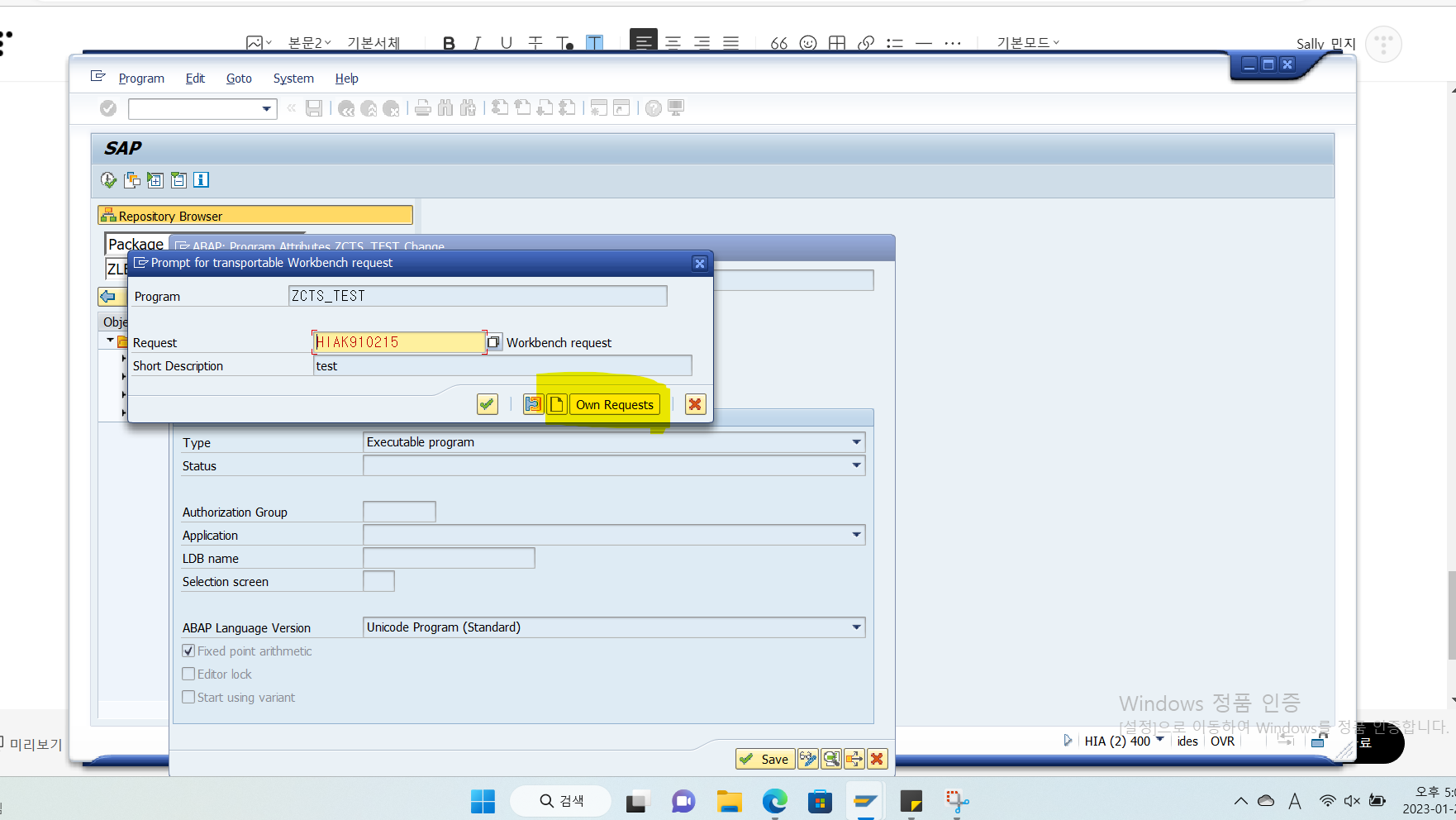Toggle the Start using variant checkbox

(x=188, y=697)
